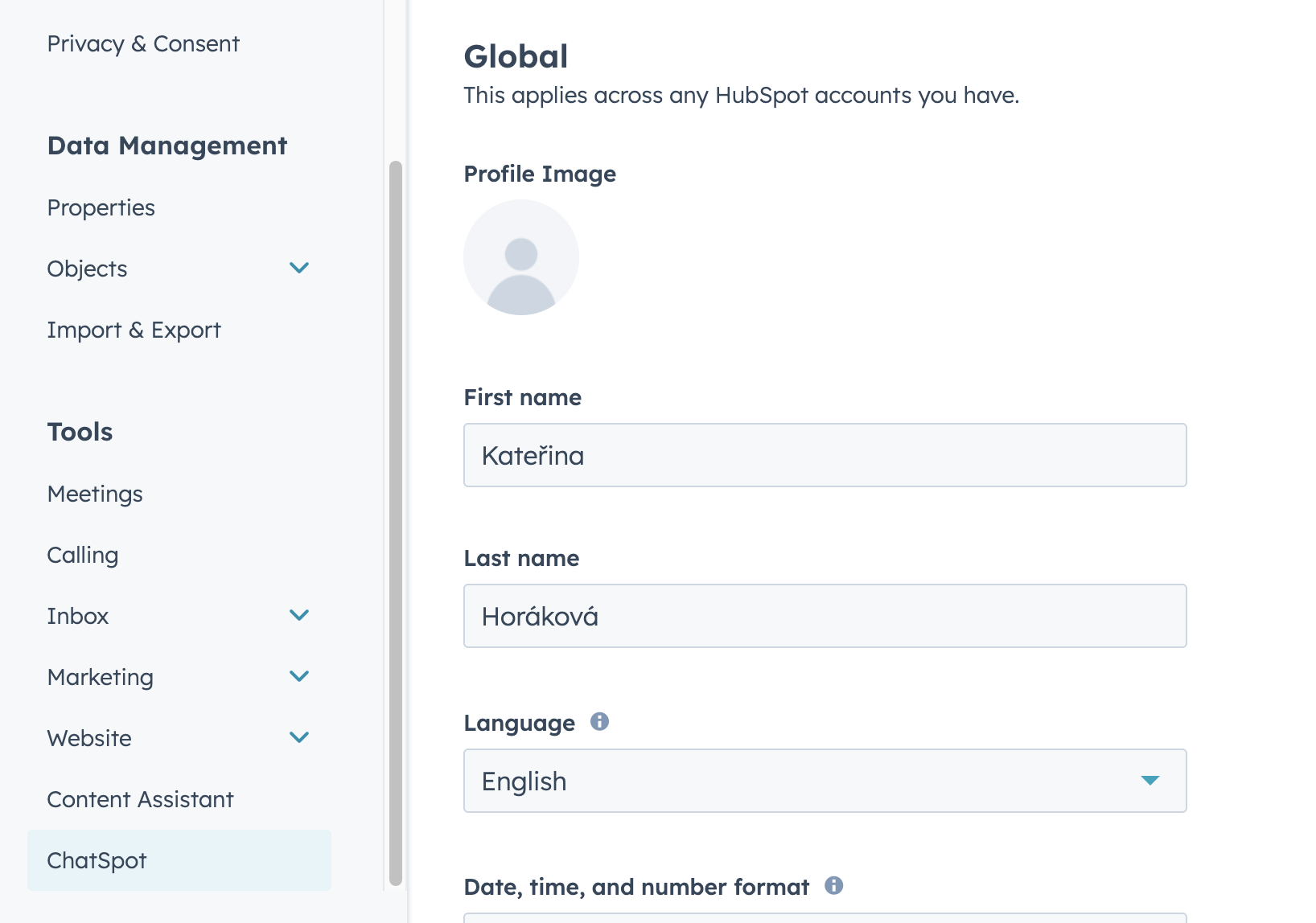Click the date format info icon
The image size is (1316, 923).
click(x=834, y=885)
